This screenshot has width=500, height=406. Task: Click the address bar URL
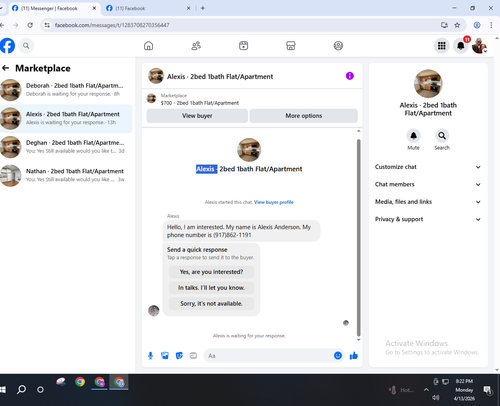112,25
